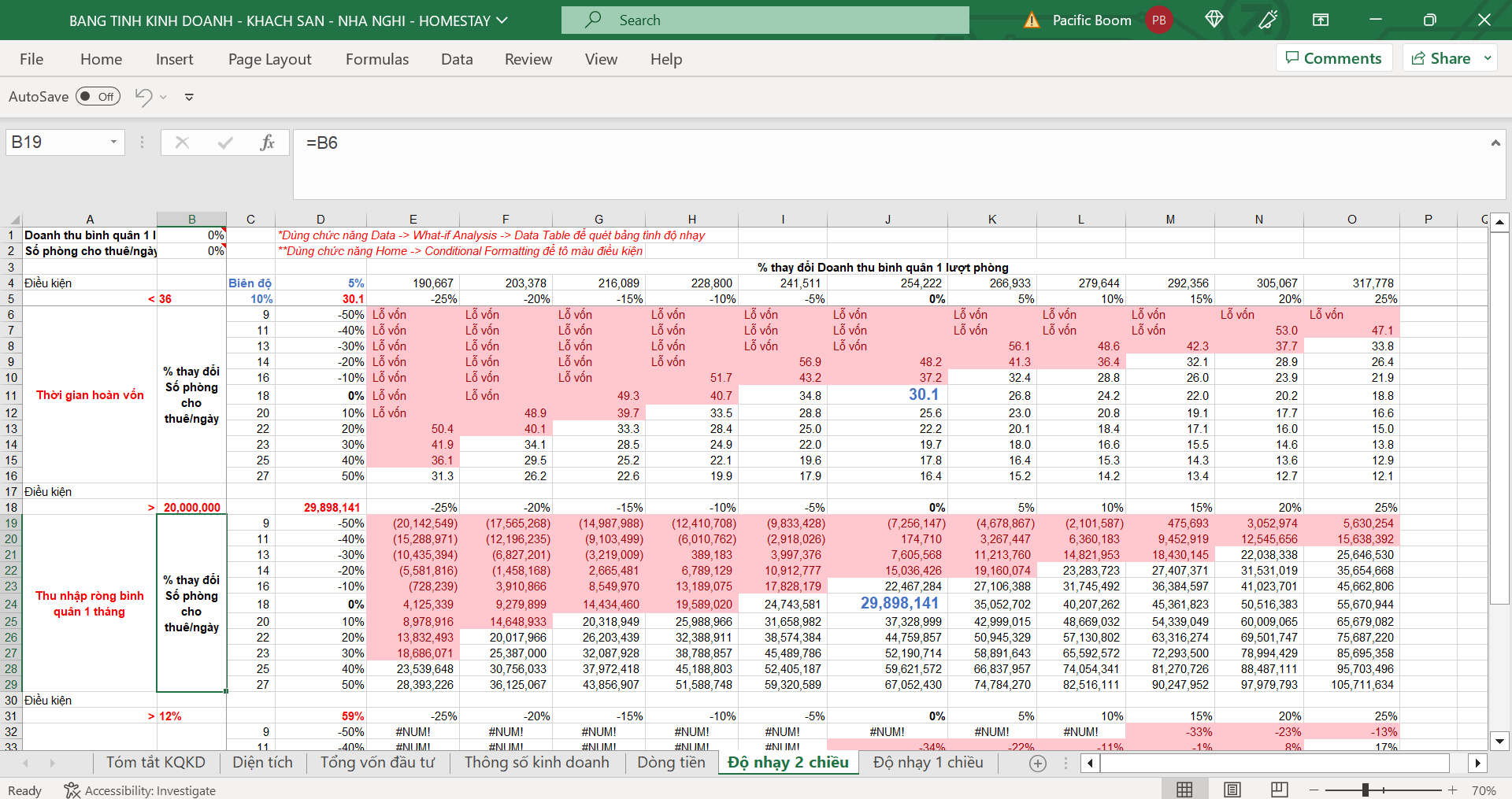Expand the Name Box dropdown
The width and height of the screenshot is (1512, 799).
pos(113,142)
